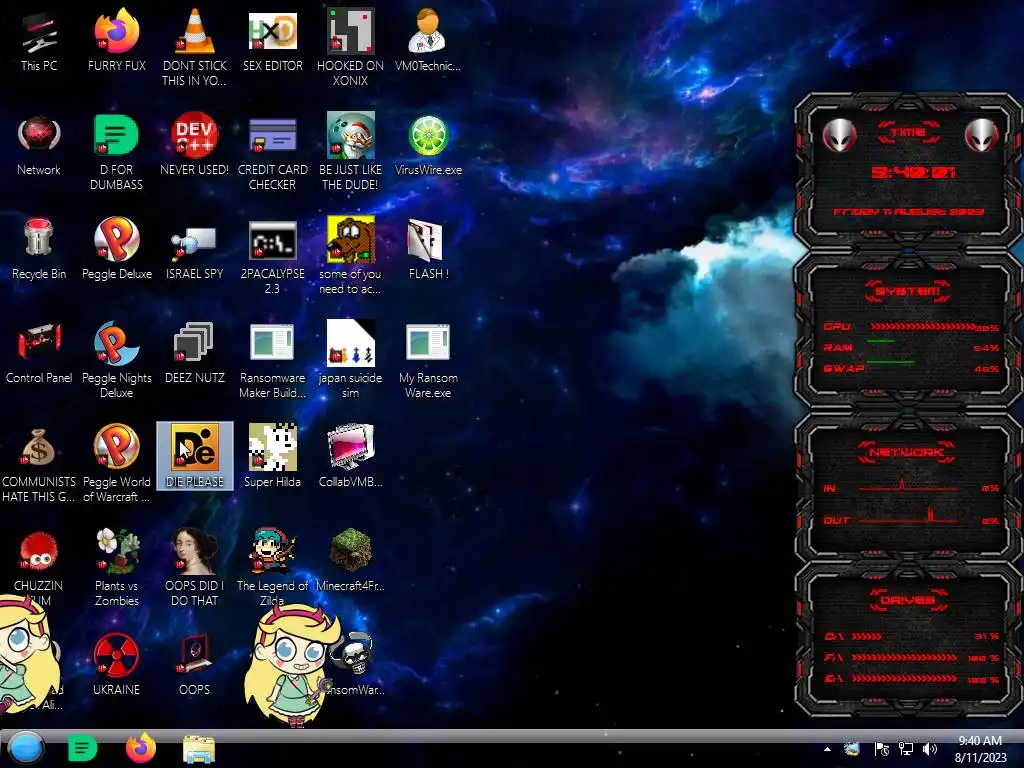Image resolution: width=1024 pixels, height=768 pixels.
Task: Click the right alien head in TIME widget
Action: pyautogui.click(x=981, y=135)
